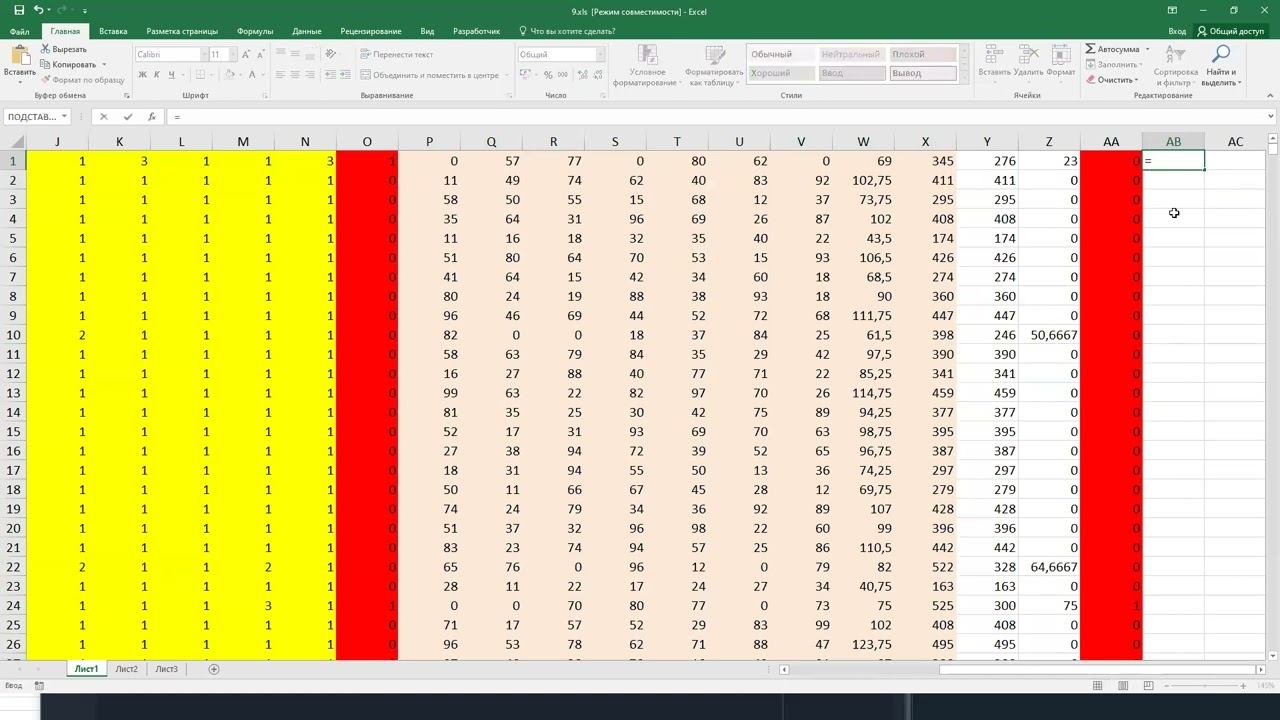1280x720 pixels.
Task: Click the Вход sign-in link
Action: (x=1177, y=31)
